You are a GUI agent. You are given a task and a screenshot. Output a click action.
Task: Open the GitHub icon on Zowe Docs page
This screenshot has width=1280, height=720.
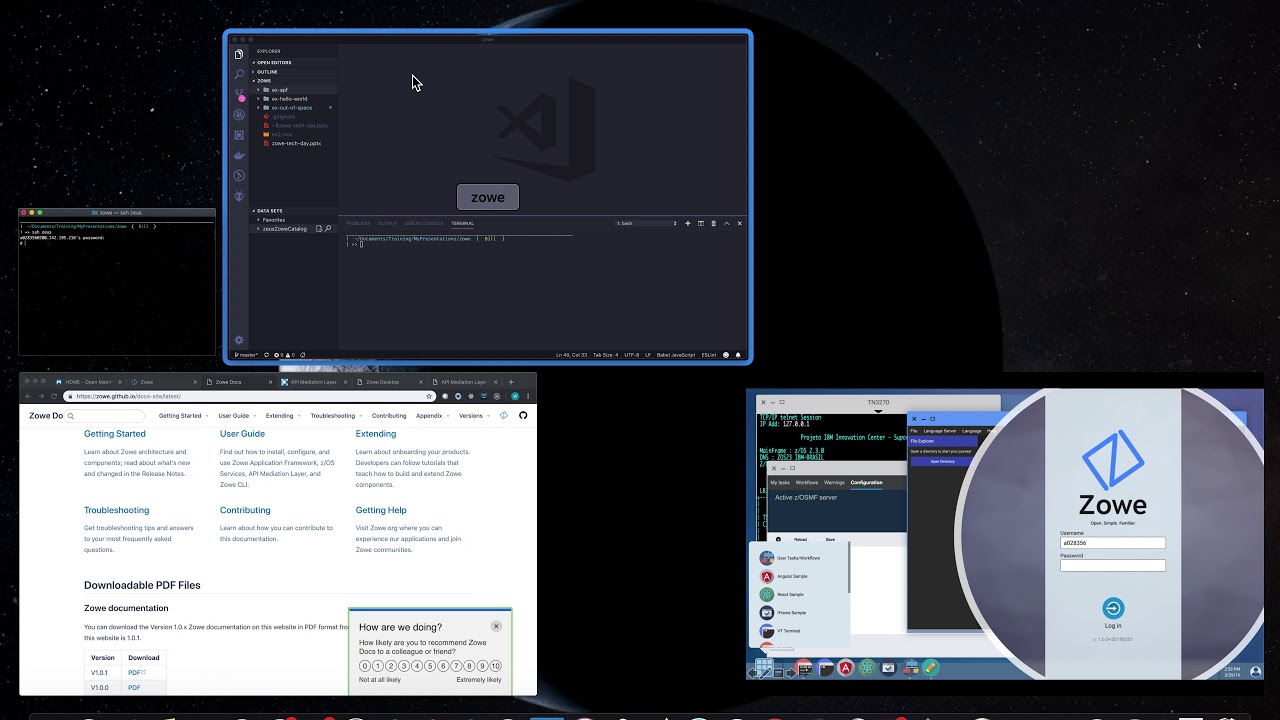pyautogui.click(x=523, y=415)
